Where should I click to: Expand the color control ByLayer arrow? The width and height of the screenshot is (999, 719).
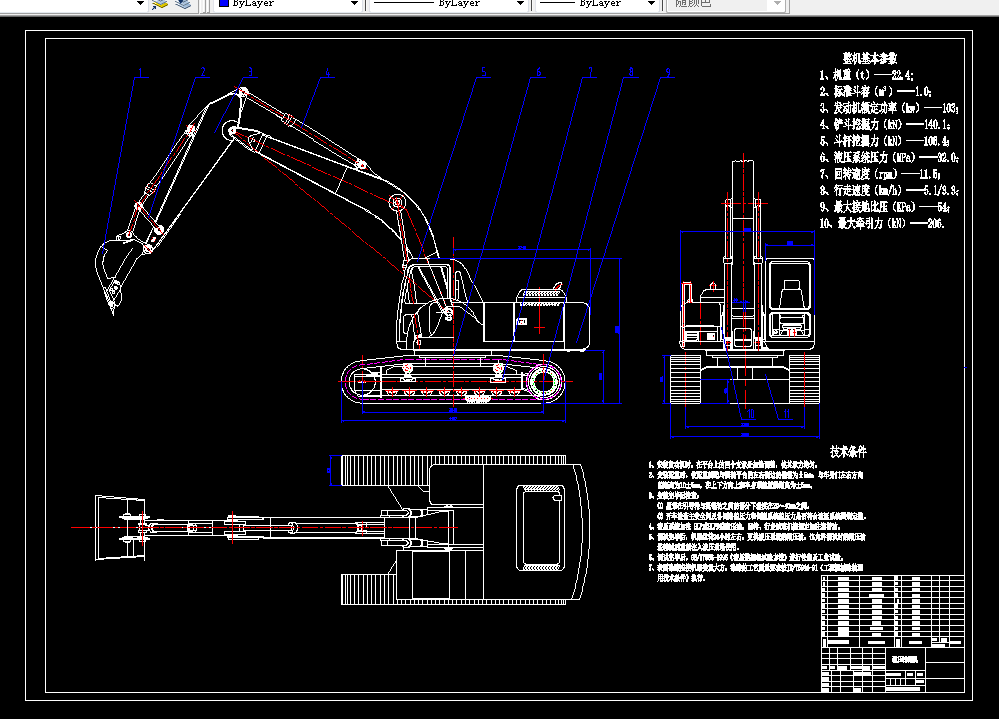tap(354, 4)
